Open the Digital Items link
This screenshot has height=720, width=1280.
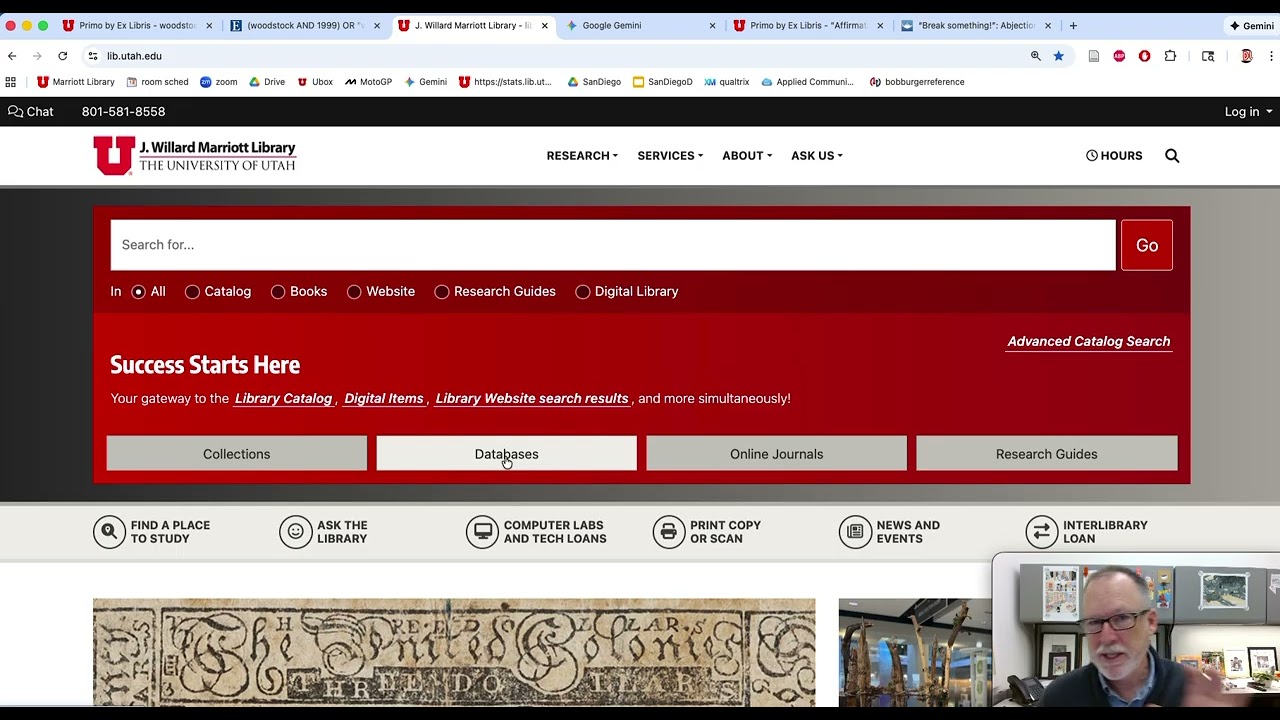click(384, 398)
